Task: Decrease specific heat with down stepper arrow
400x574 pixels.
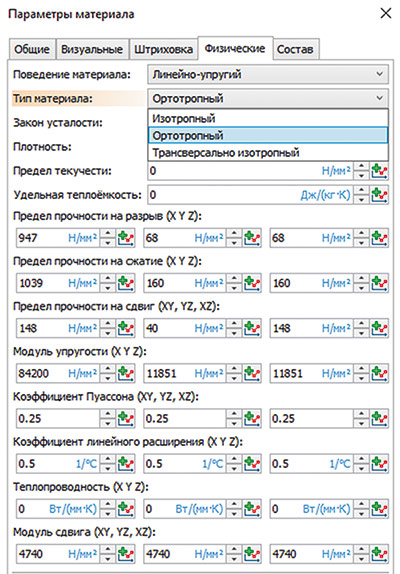Action: [x=361, y=199]
